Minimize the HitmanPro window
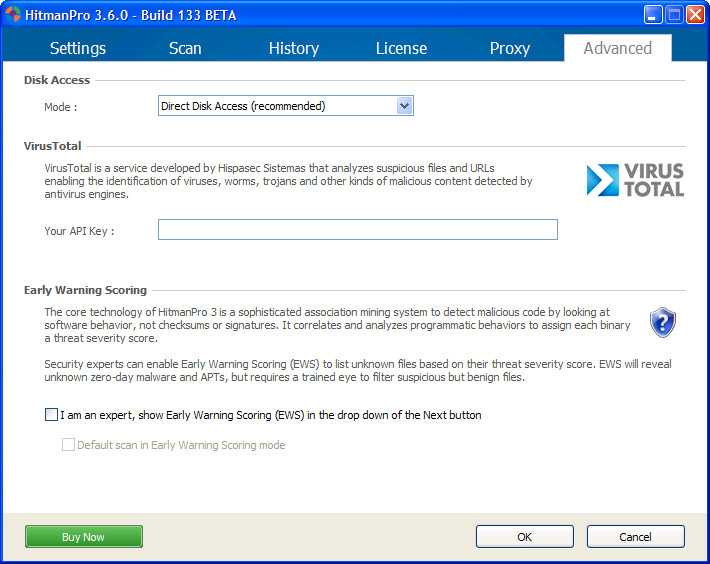 point(652,15)
